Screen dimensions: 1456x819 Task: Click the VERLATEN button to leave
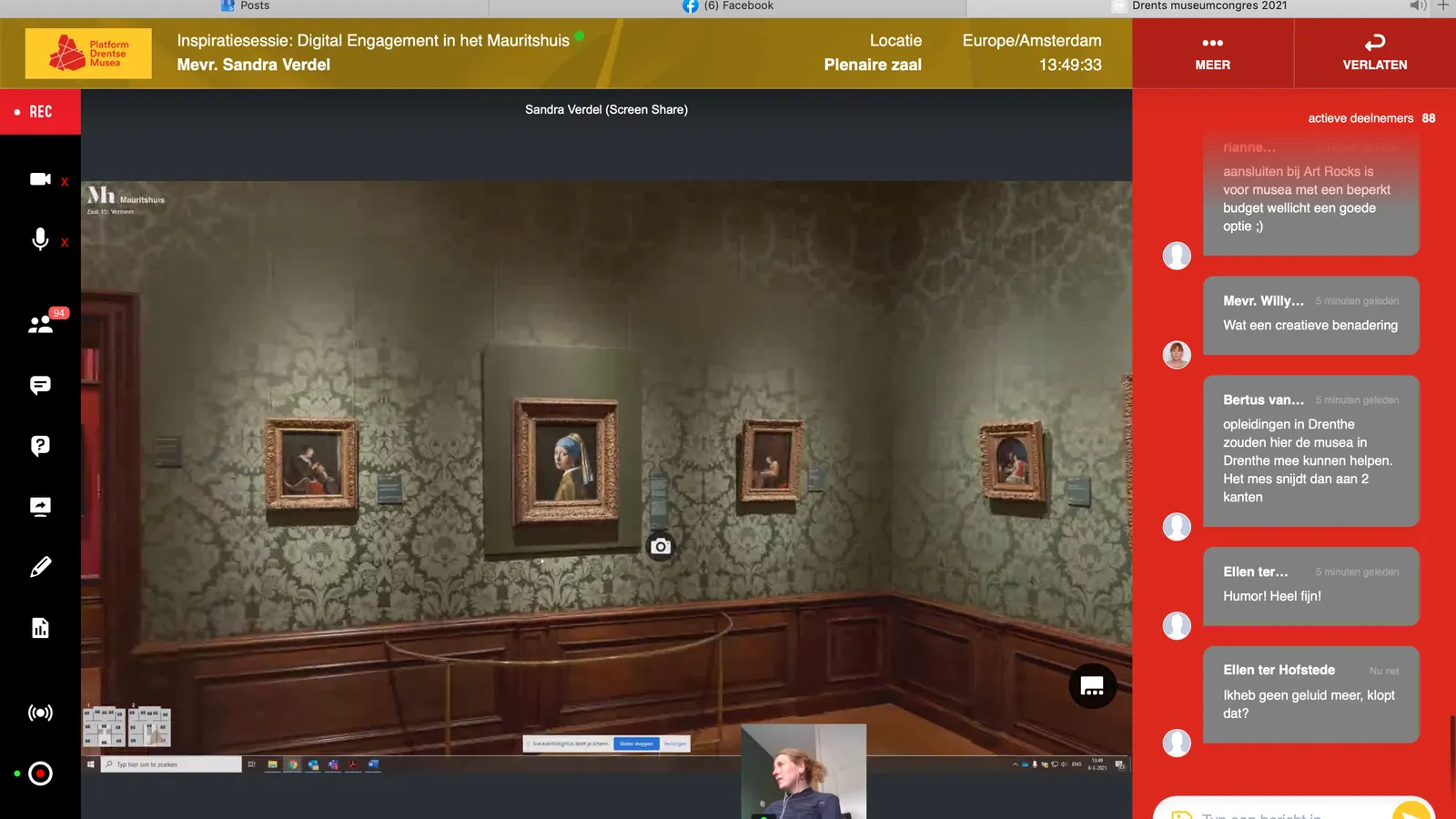tap(1373, 53)
